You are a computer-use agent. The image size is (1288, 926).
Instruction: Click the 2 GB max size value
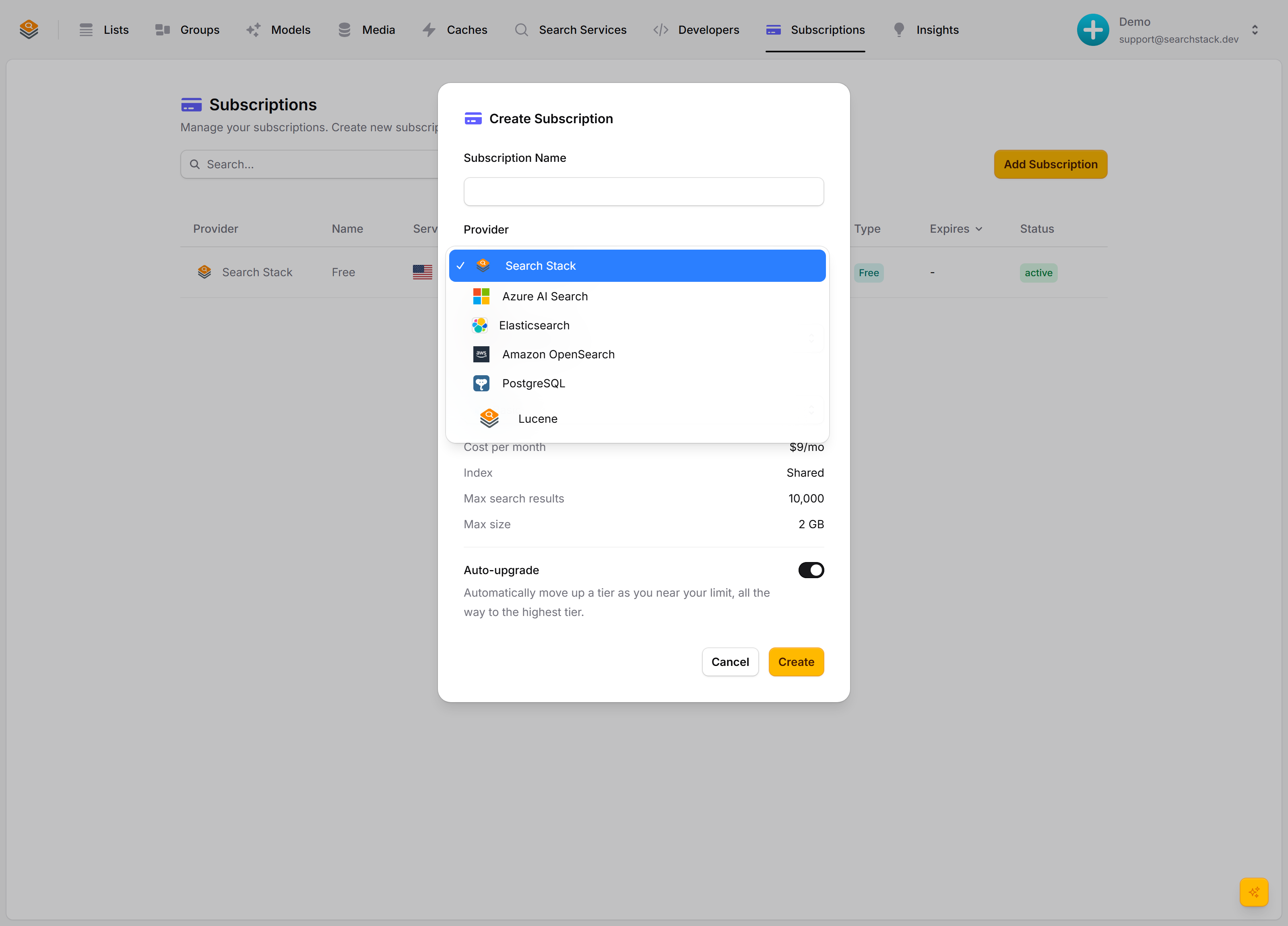pos(811,524)
